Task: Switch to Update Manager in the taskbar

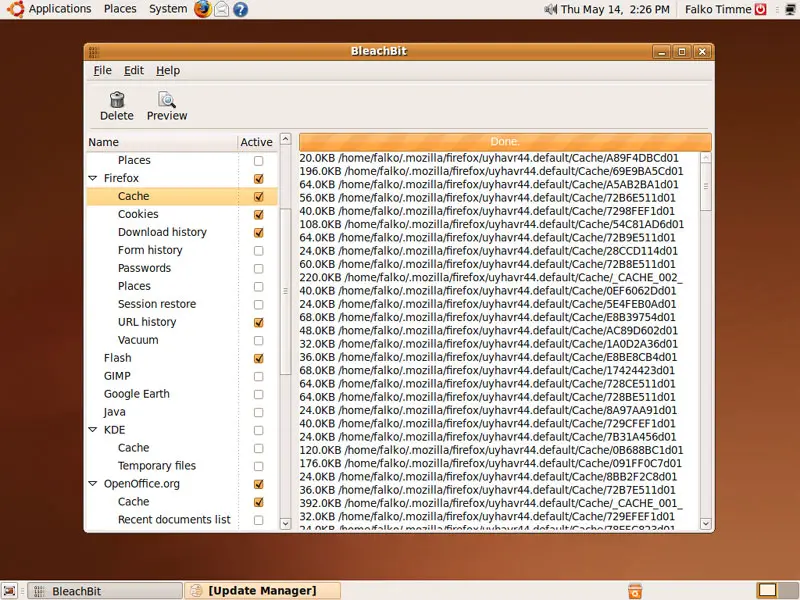Action: [x=262, y=591]
